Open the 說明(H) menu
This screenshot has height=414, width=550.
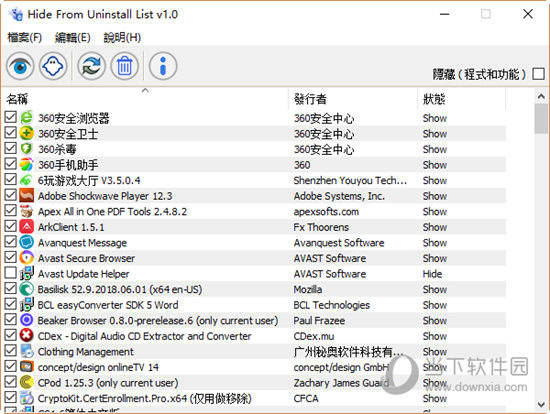coord(122,37)
